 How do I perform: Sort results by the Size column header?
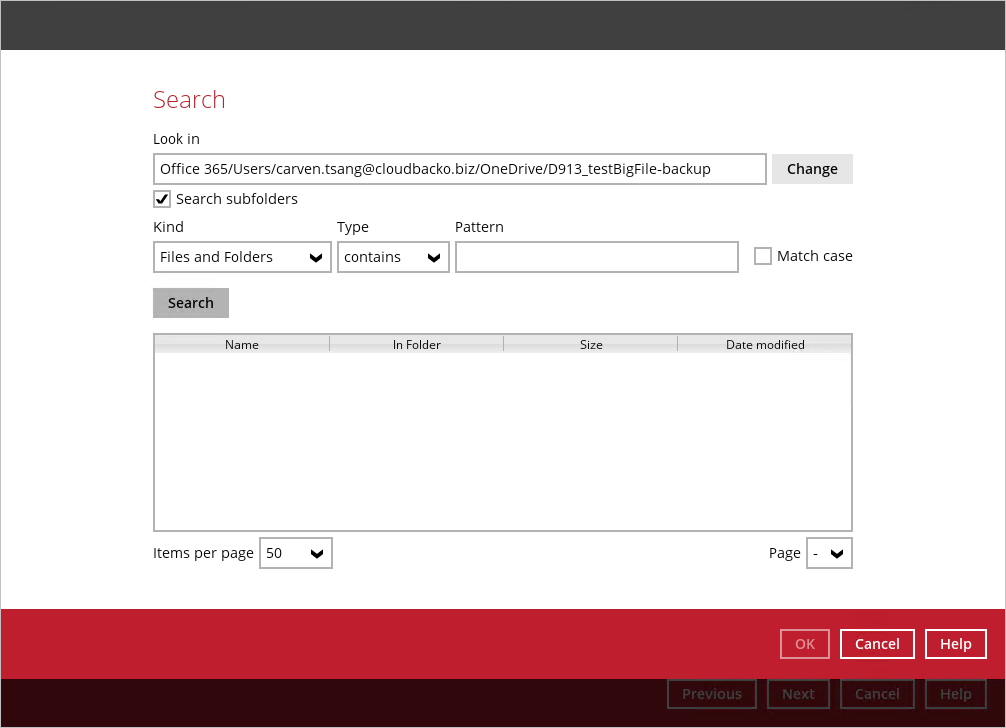(x=591, y=344)
